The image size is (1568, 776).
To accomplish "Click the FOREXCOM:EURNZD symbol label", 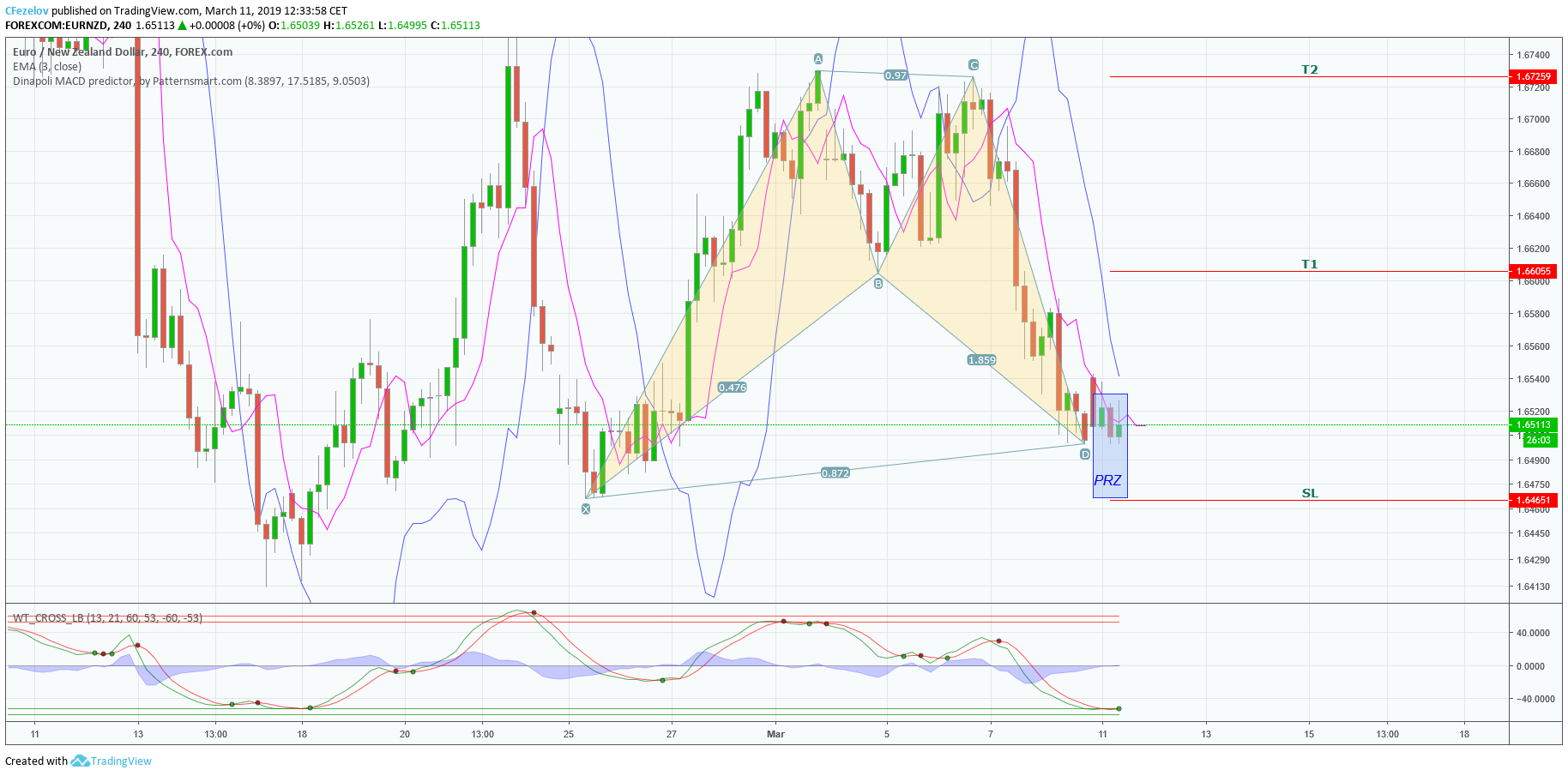I will click(x=57, y=26).
